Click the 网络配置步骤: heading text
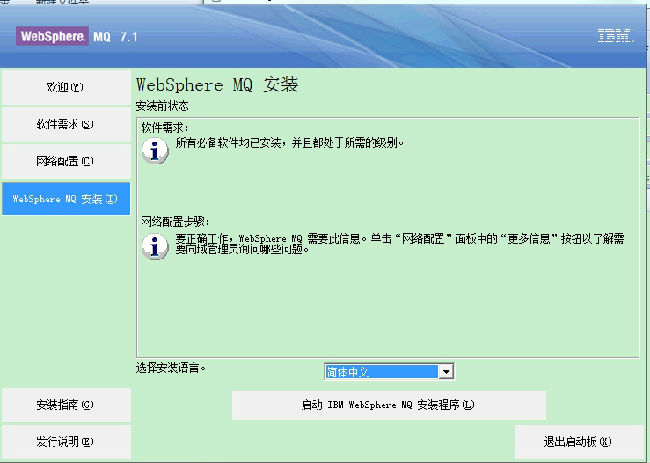 point(175,221)
